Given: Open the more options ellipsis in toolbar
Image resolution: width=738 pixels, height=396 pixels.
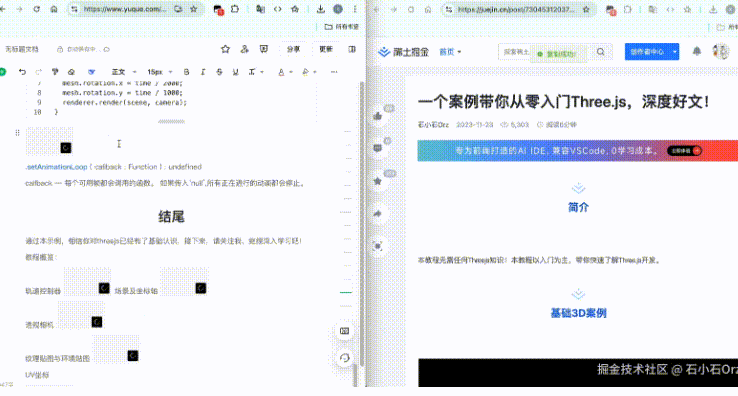Looking at the screenshot, I should click(x=334, y=72).
